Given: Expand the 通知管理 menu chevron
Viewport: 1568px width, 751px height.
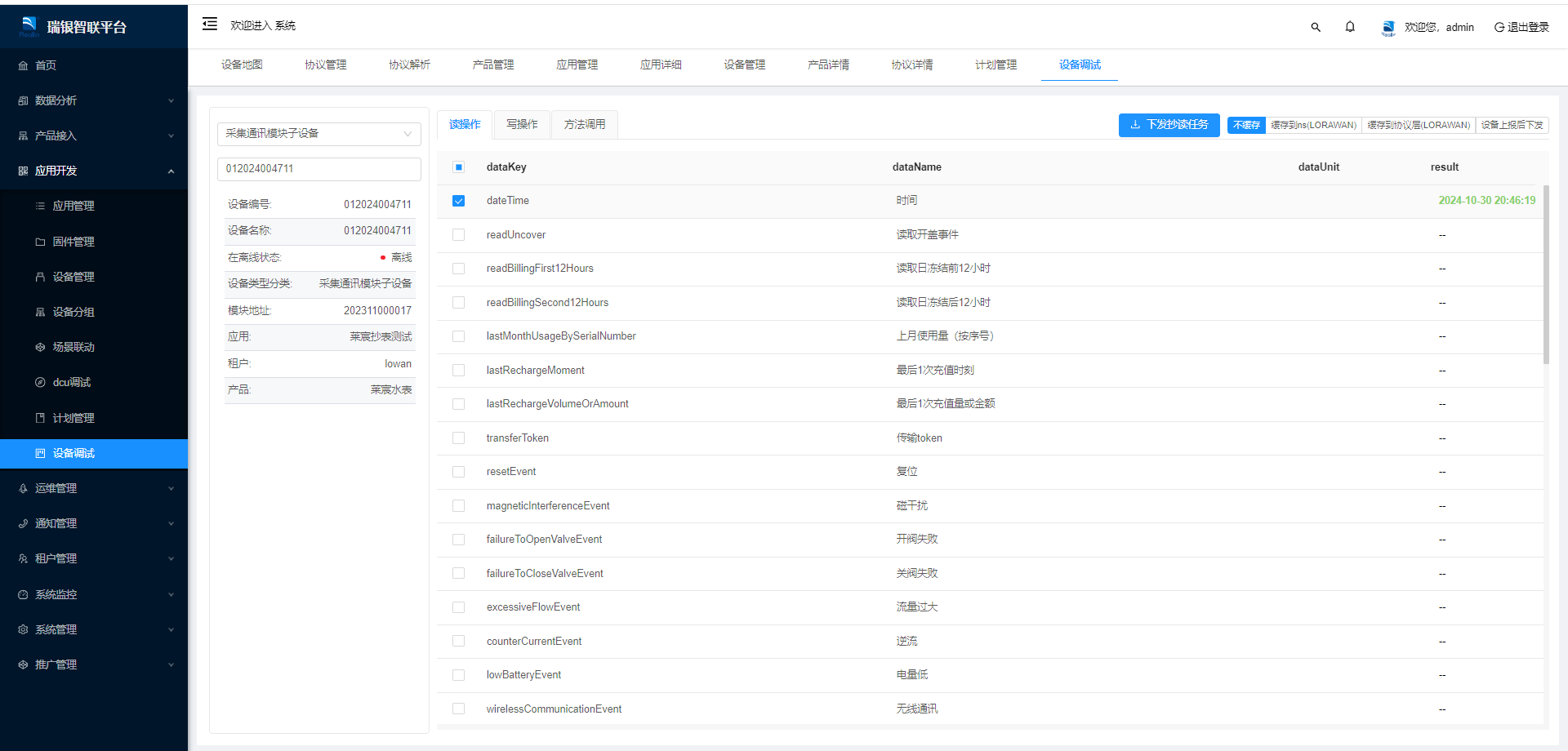Looking at the screenshot, I should pyautogui.click(x=171, y=523).
